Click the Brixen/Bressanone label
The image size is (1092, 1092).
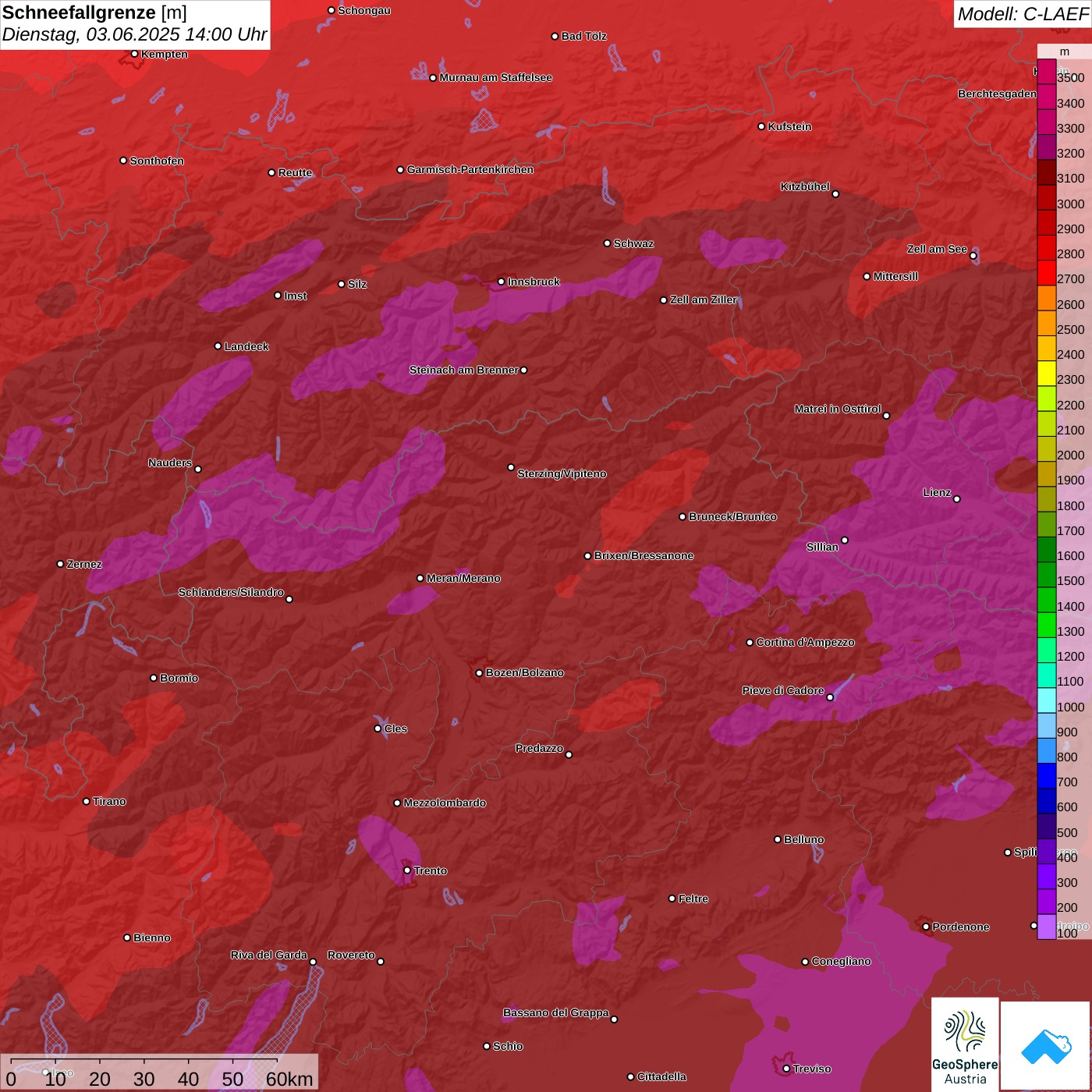[x=644, y=555]
